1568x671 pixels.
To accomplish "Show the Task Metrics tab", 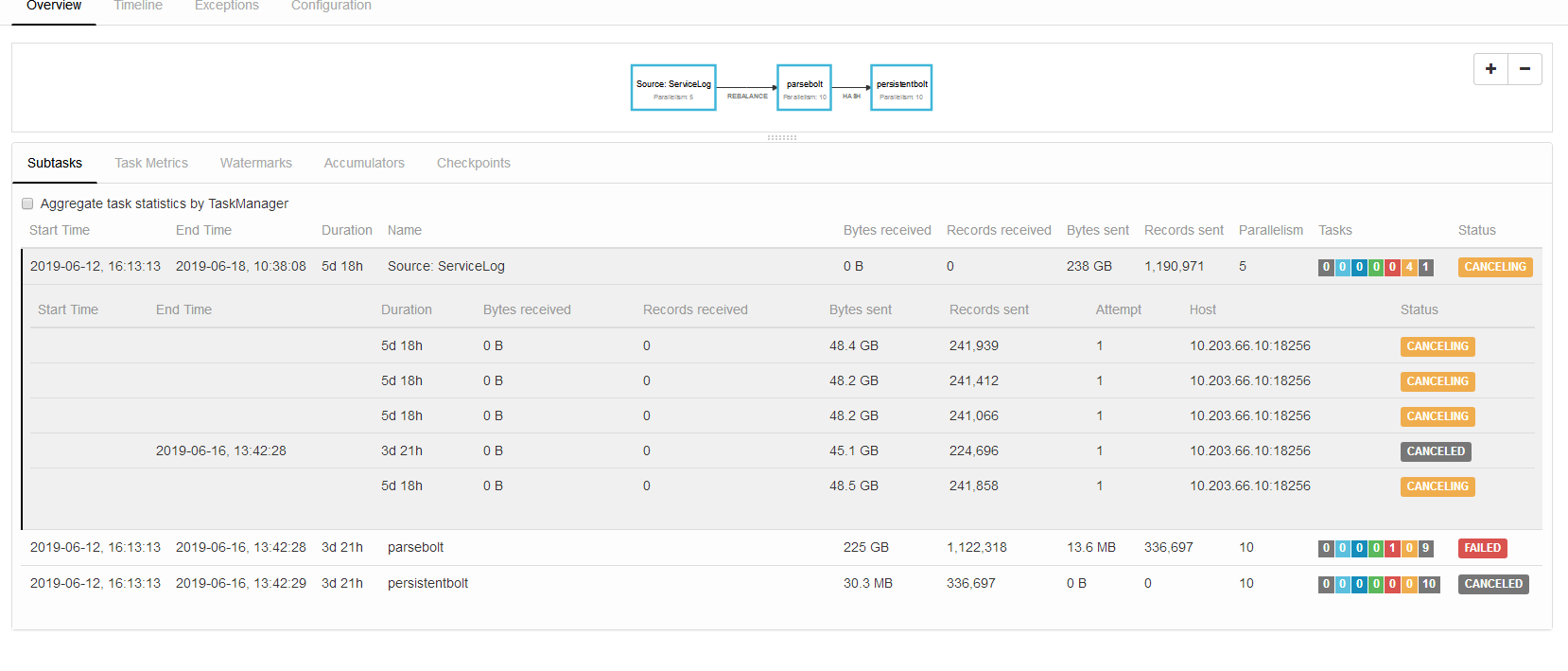I will (x=151, y=163).
